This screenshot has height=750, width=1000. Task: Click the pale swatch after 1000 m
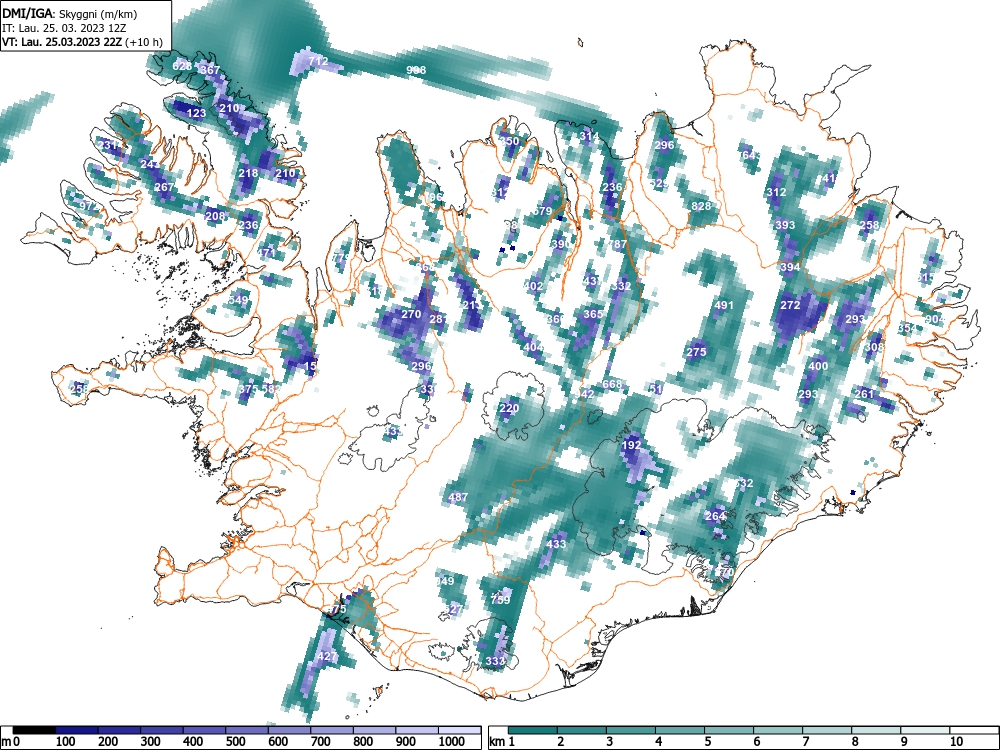460,730
